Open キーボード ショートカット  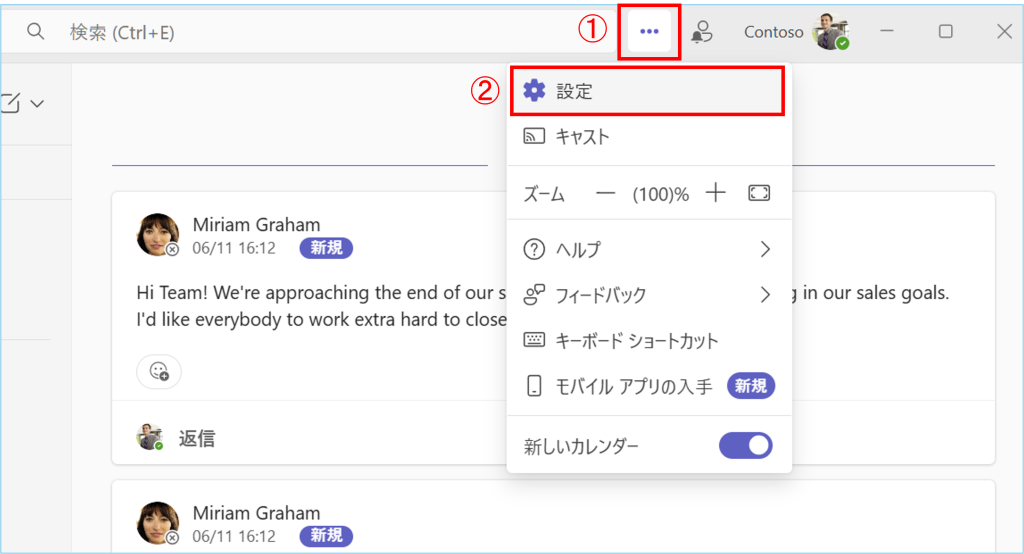636,341
